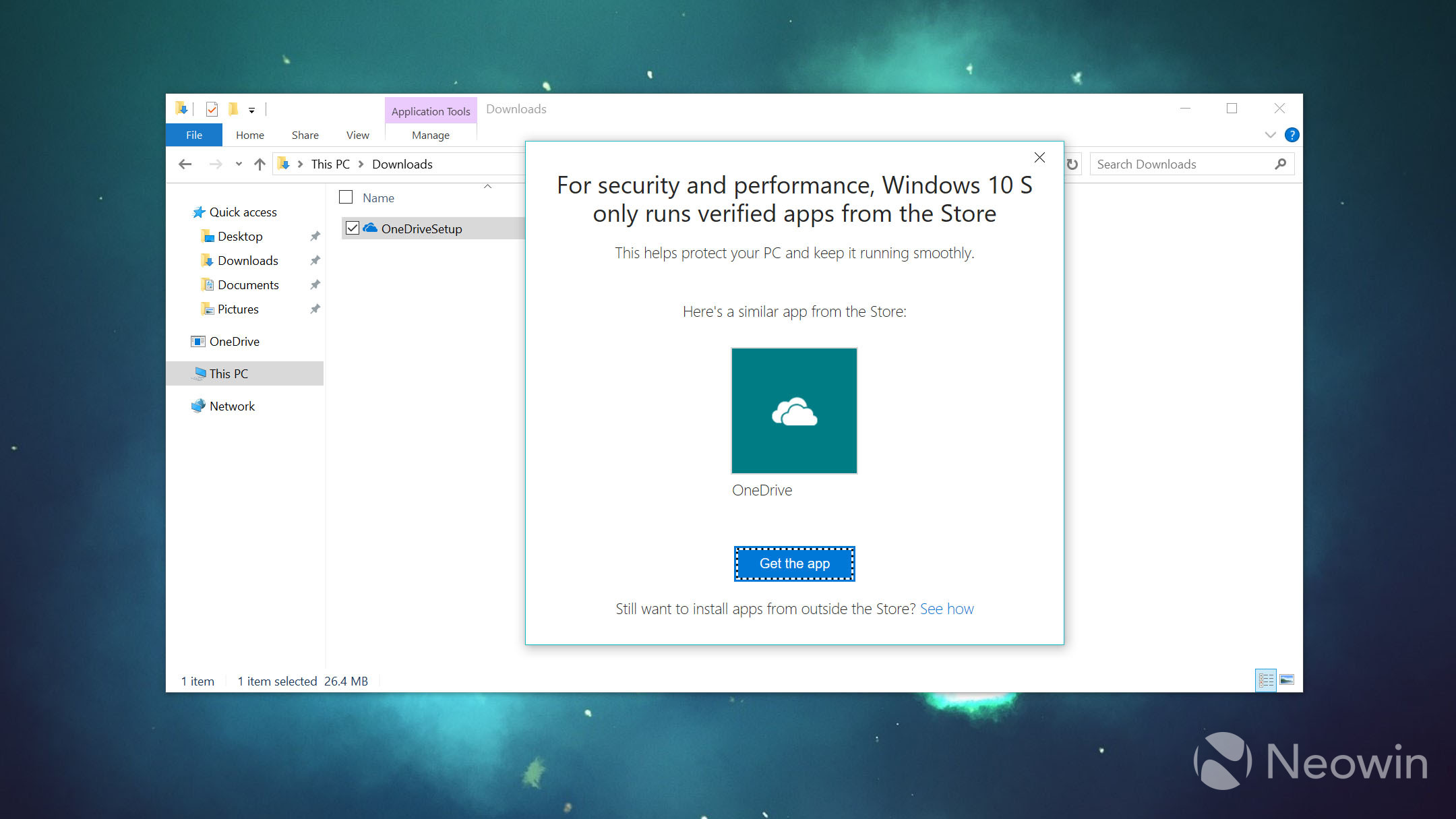The image size is (1456, 819).
Task: Switch to details view in status bar
Action: tap(1266, 679)
